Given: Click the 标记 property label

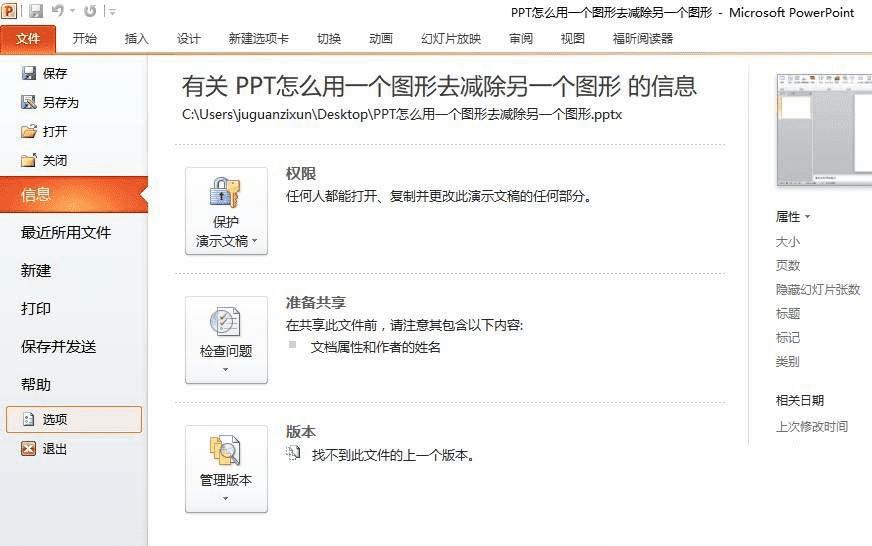Looking at the screenshot, I should (788, 337).
